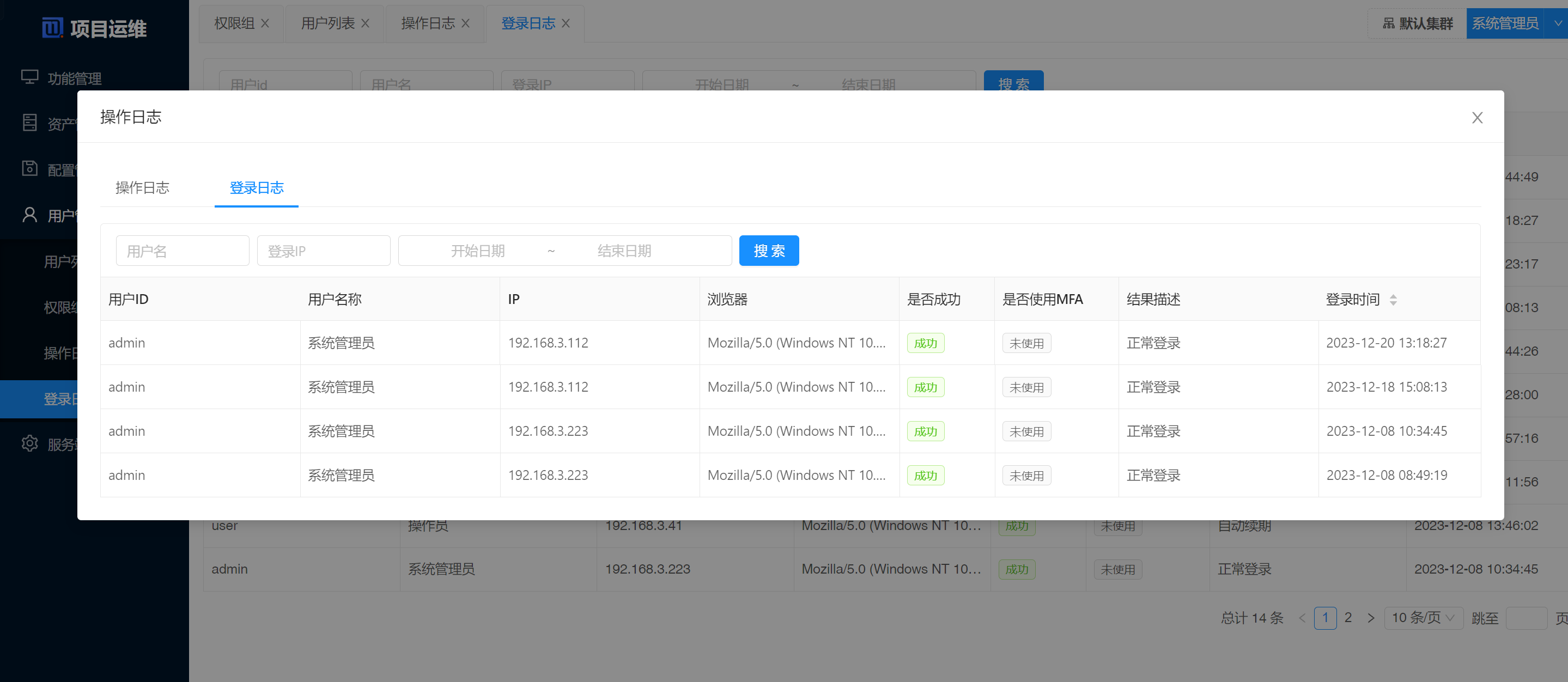Open the 10 条/页 page size dropdown

click(x=1423, y=618)
